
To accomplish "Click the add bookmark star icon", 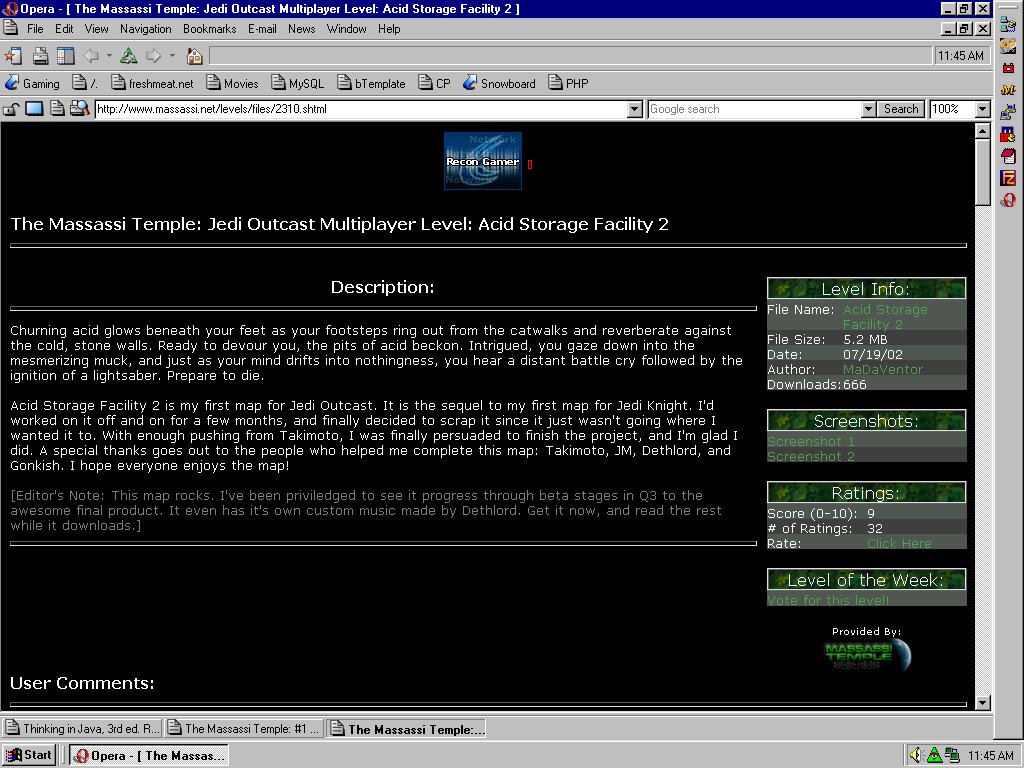I will (13, 56).
